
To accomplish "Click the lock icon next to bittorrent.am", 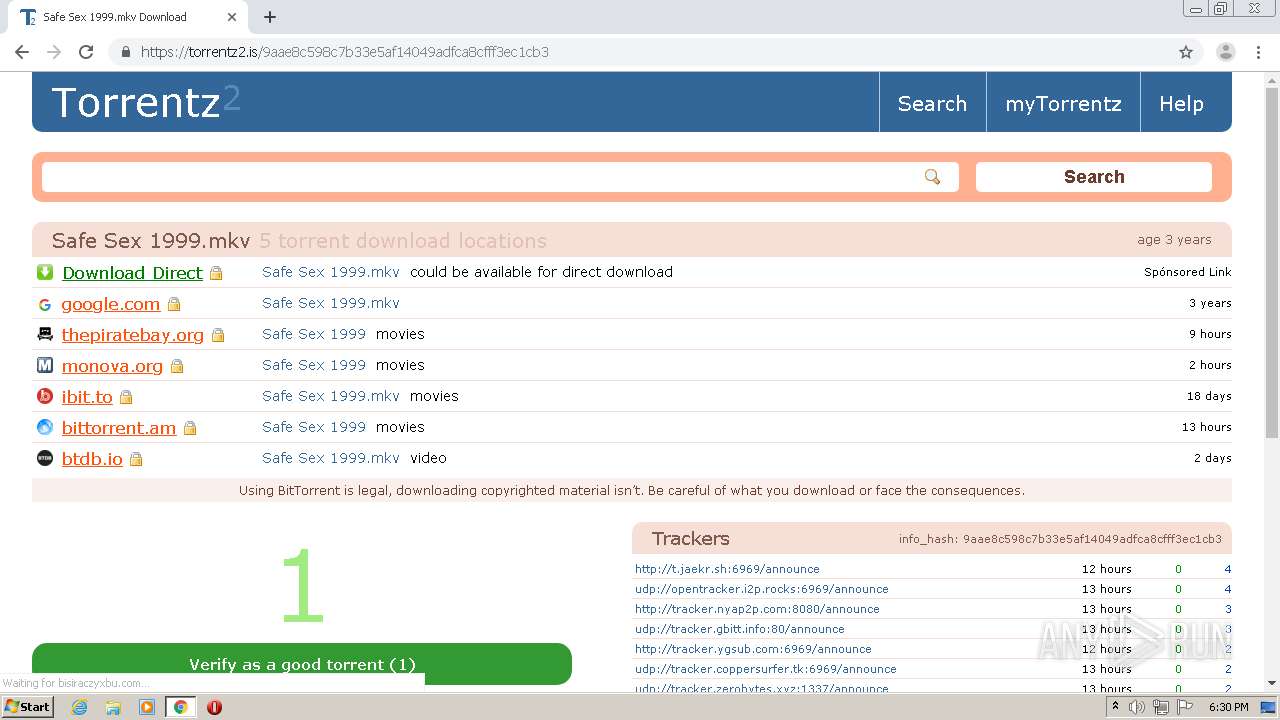I will tap(190, 428).
